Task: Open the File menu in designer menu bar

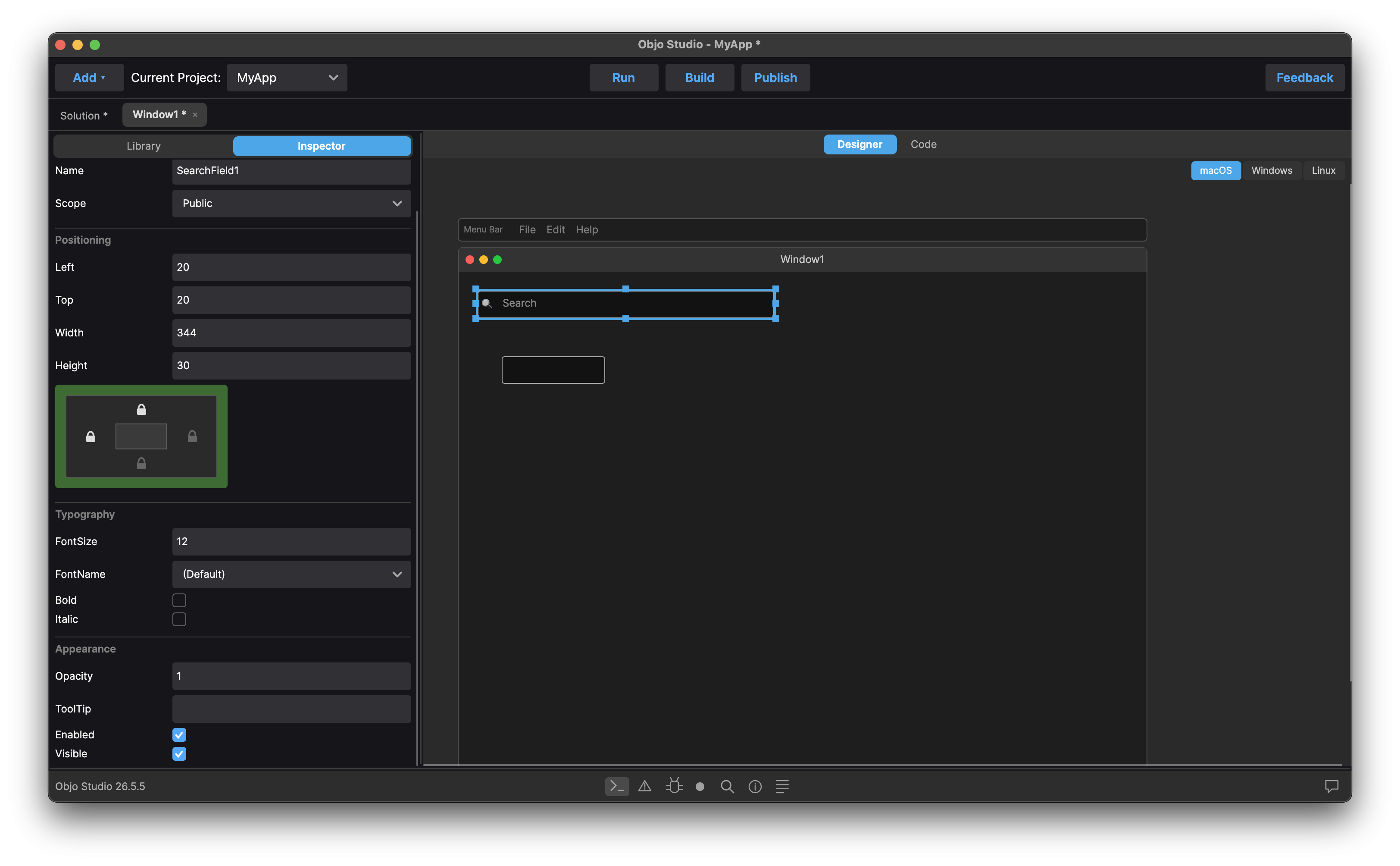Action: [527, 230]
